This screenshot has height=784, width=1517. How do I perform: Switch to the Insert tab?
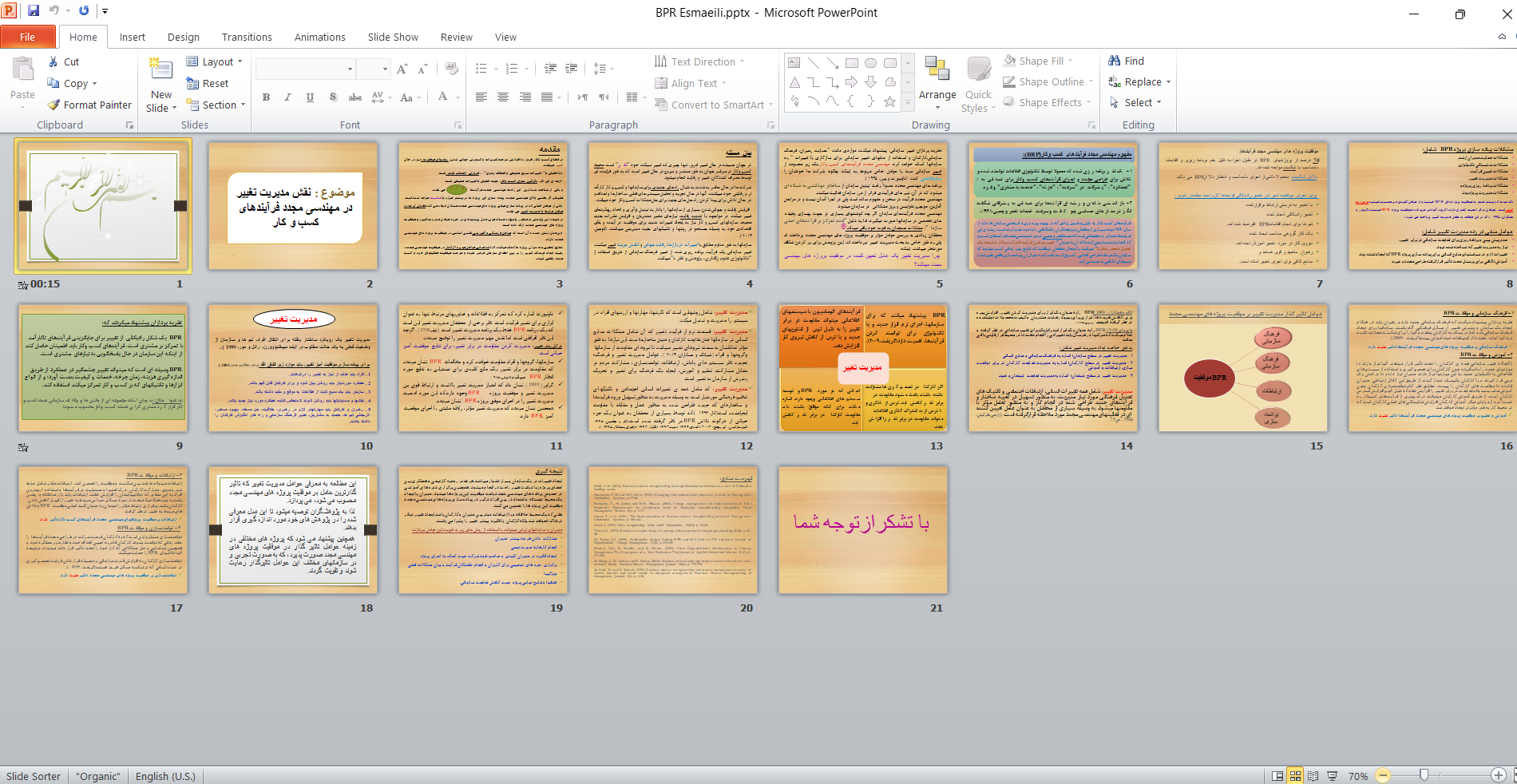click(x=133, y=37)
